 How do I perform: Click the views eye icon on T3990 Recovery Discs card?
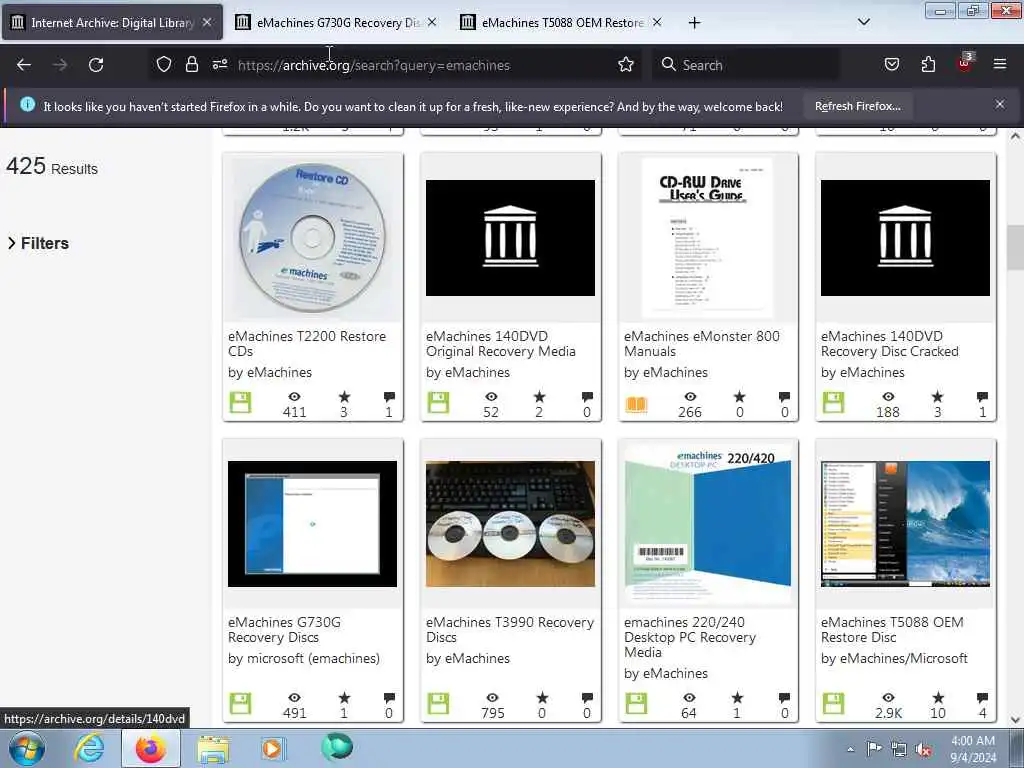point(492,698)
